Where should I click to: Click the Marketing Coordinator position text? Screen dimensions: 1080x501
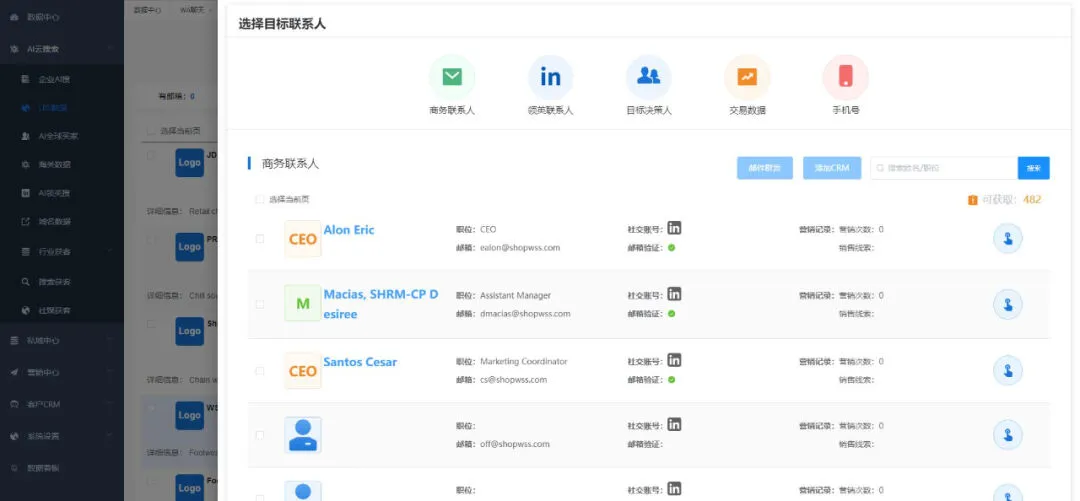[523, 361]
